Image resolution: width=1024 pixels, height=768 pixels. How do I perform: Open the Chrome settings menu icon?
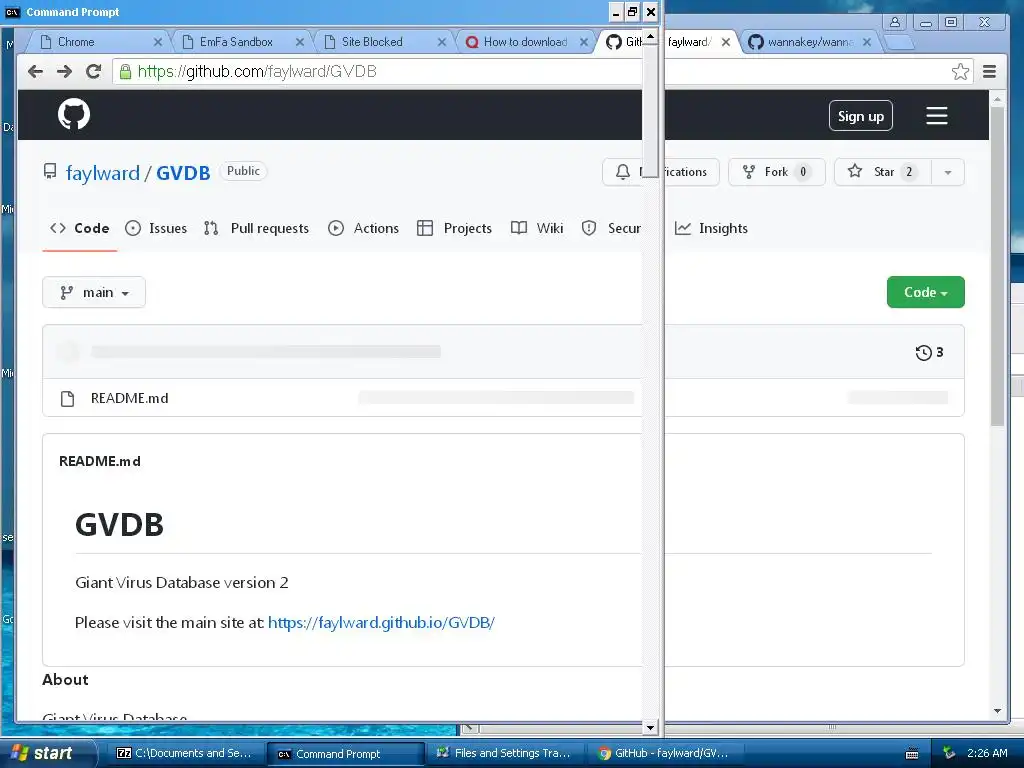click(x=989, y=71)
